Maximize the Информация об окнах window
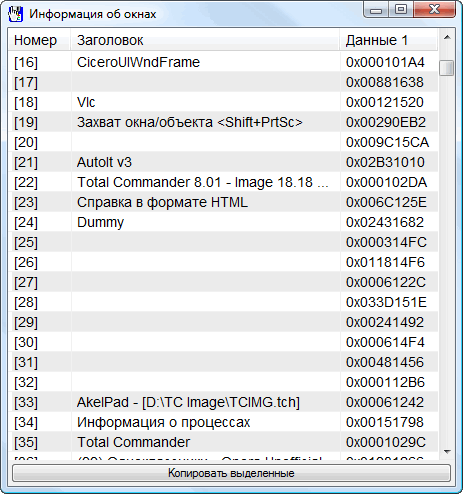This screenshot has width=463, height=494. (401, 9)
